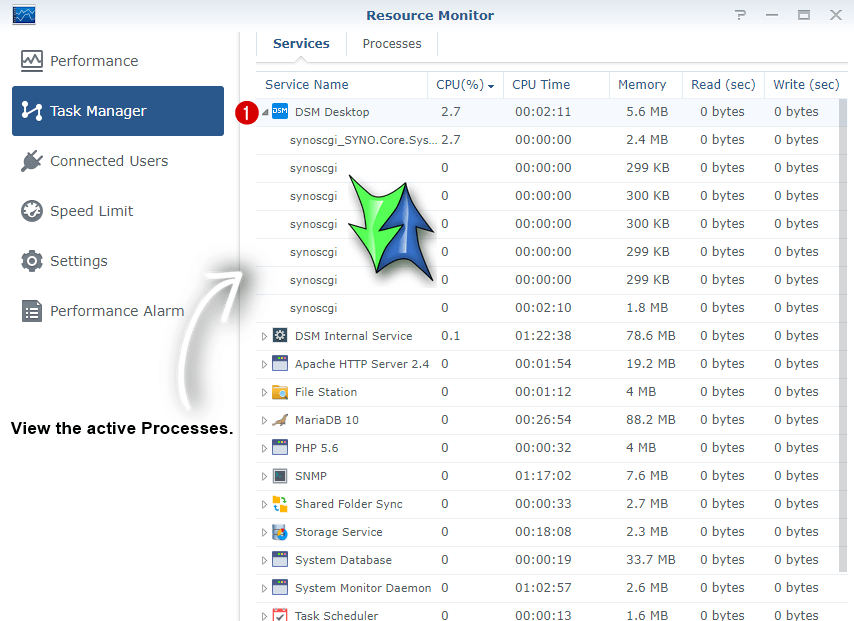Sort by CPU Time column

(x=556, y=84)
